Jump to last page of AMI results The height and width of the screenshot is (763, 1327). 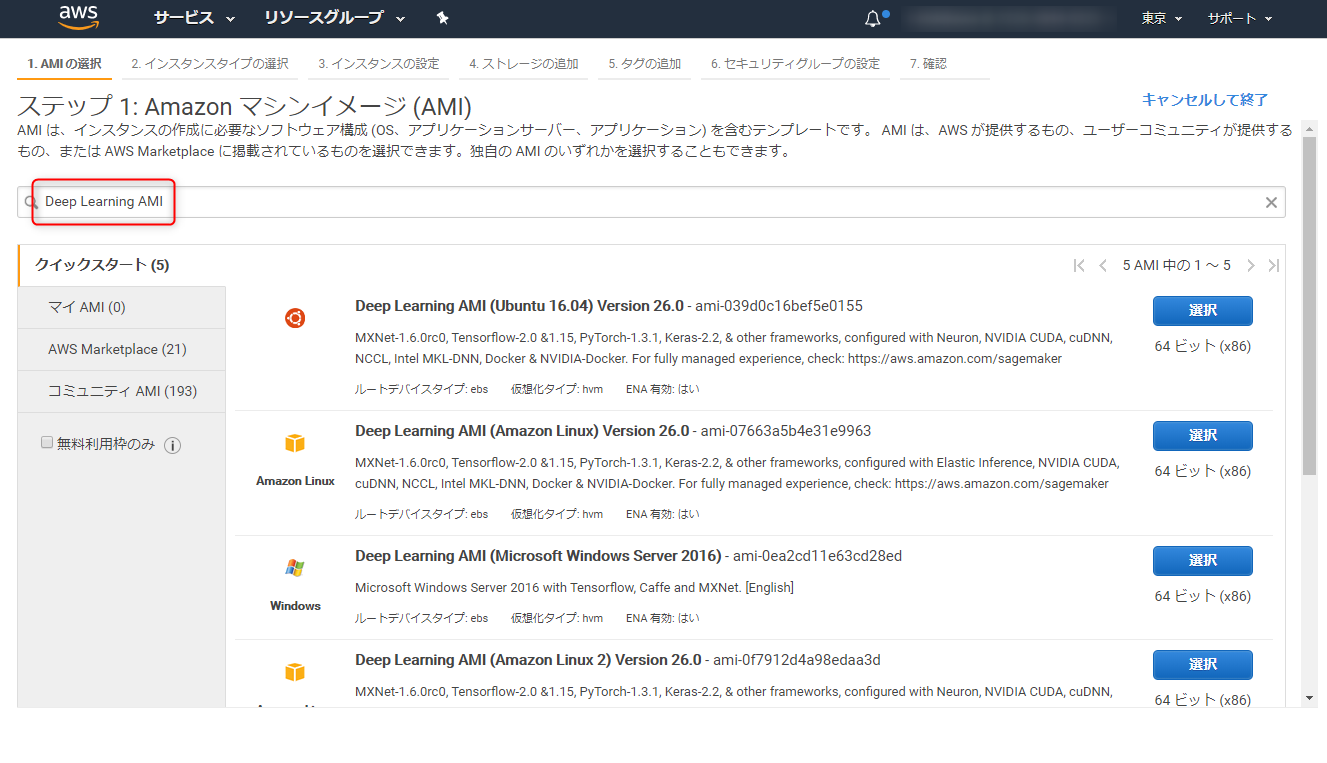1273,265
